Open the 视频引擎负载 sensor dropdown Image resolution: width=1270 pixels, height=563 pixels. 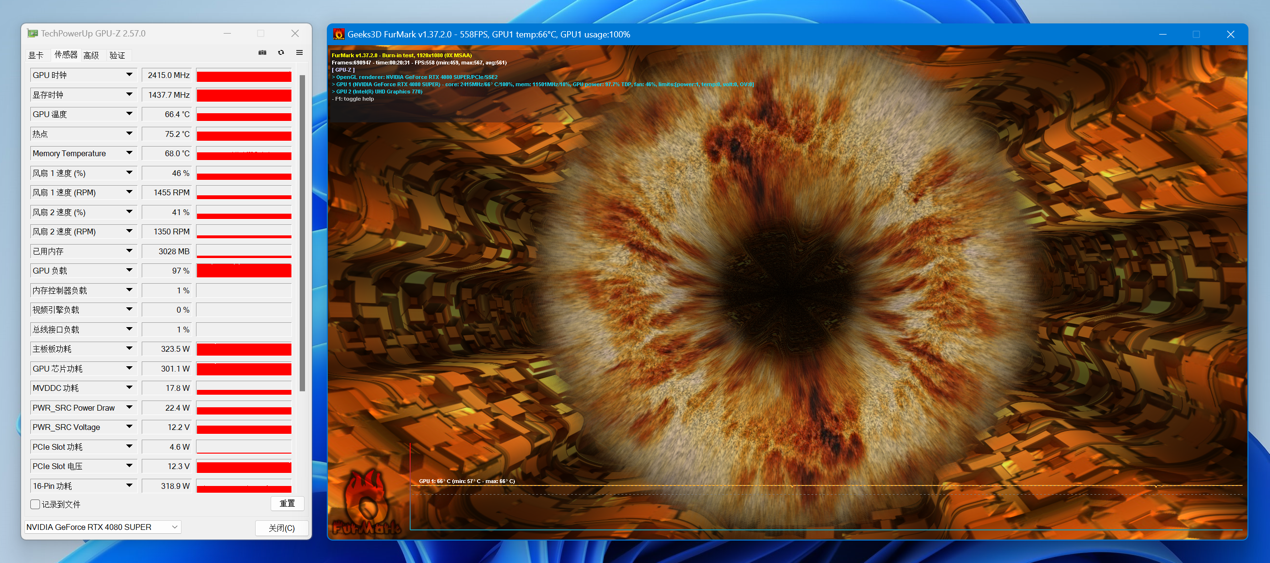(129, 310)
